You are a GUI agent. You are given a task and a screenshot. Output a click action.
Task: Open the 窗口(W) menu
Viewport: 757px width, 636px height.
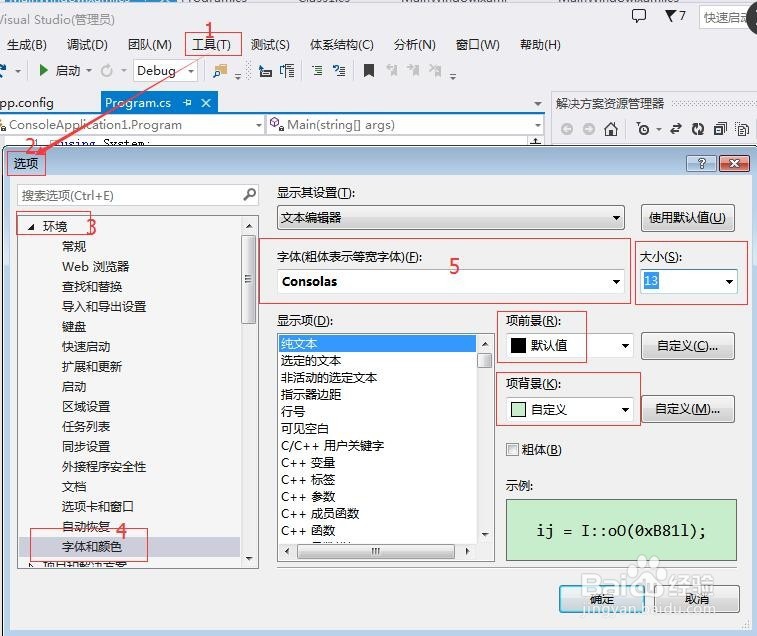click(477, 45)
